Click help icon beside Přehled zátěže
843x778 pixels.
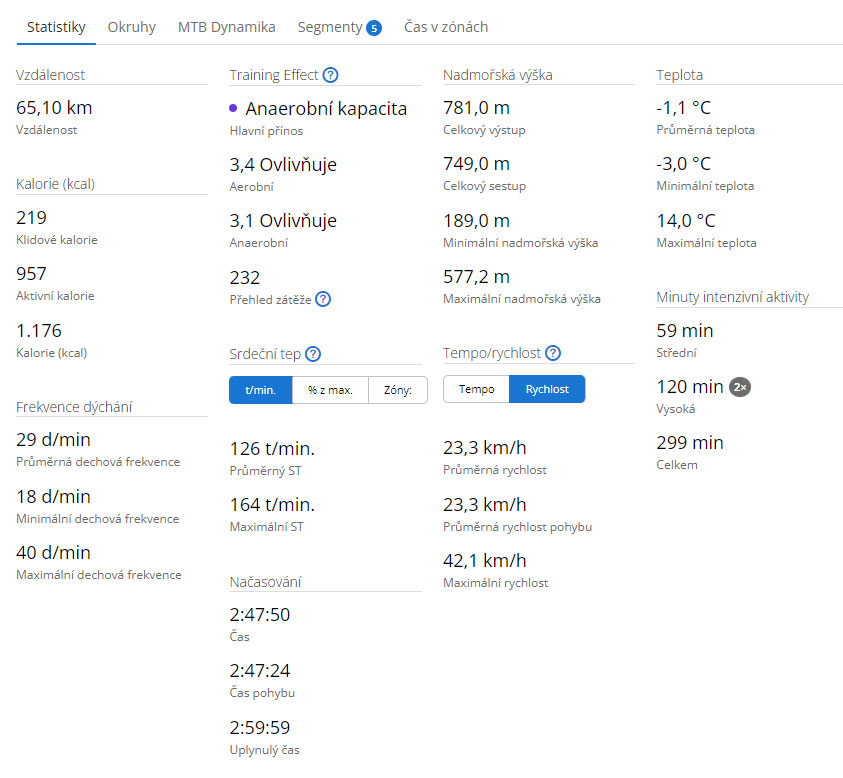click(x=323, y=299)
